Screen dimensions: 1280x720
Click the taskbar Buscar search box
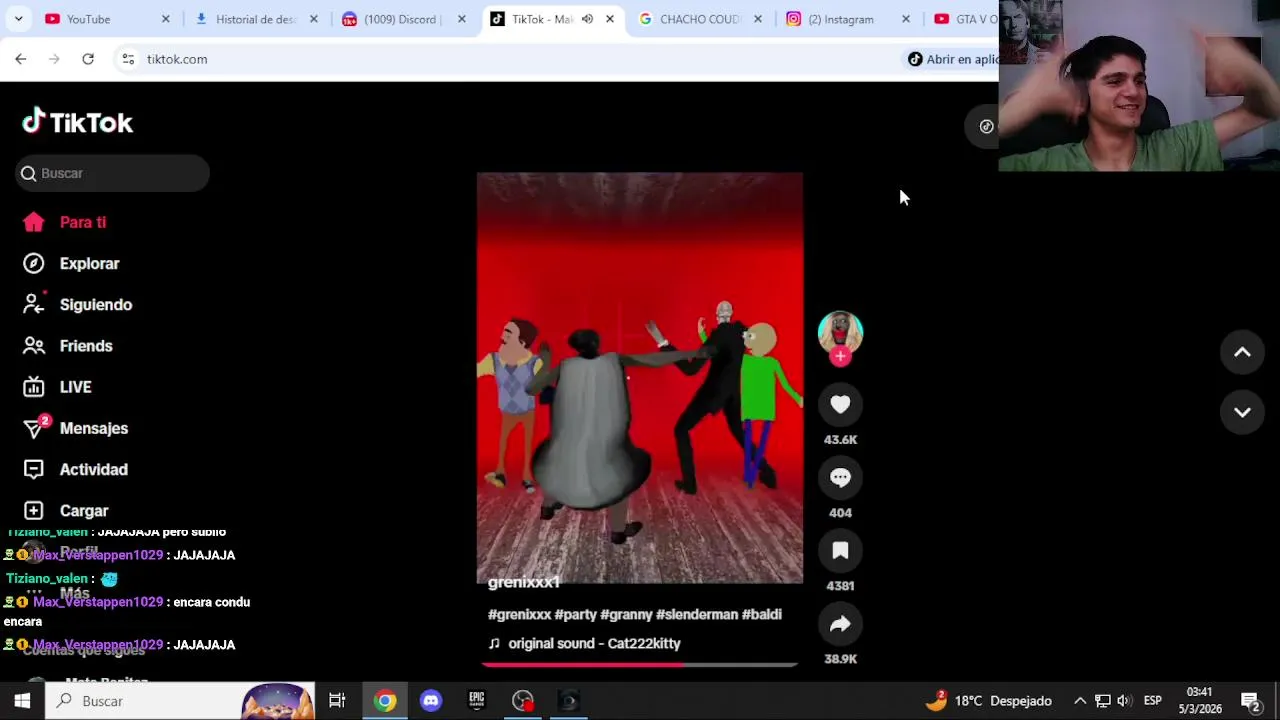coord(180,701)
